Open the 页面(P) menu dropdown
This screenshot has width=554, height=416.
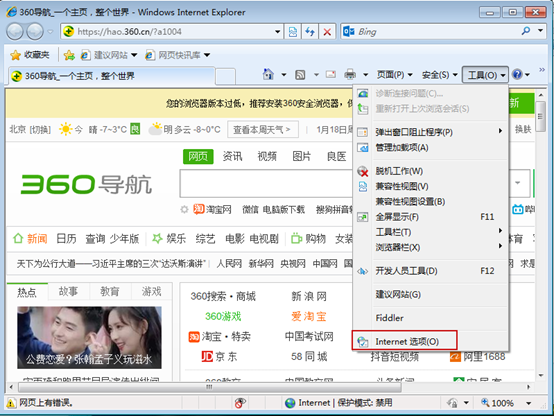[x=394, y=75]
